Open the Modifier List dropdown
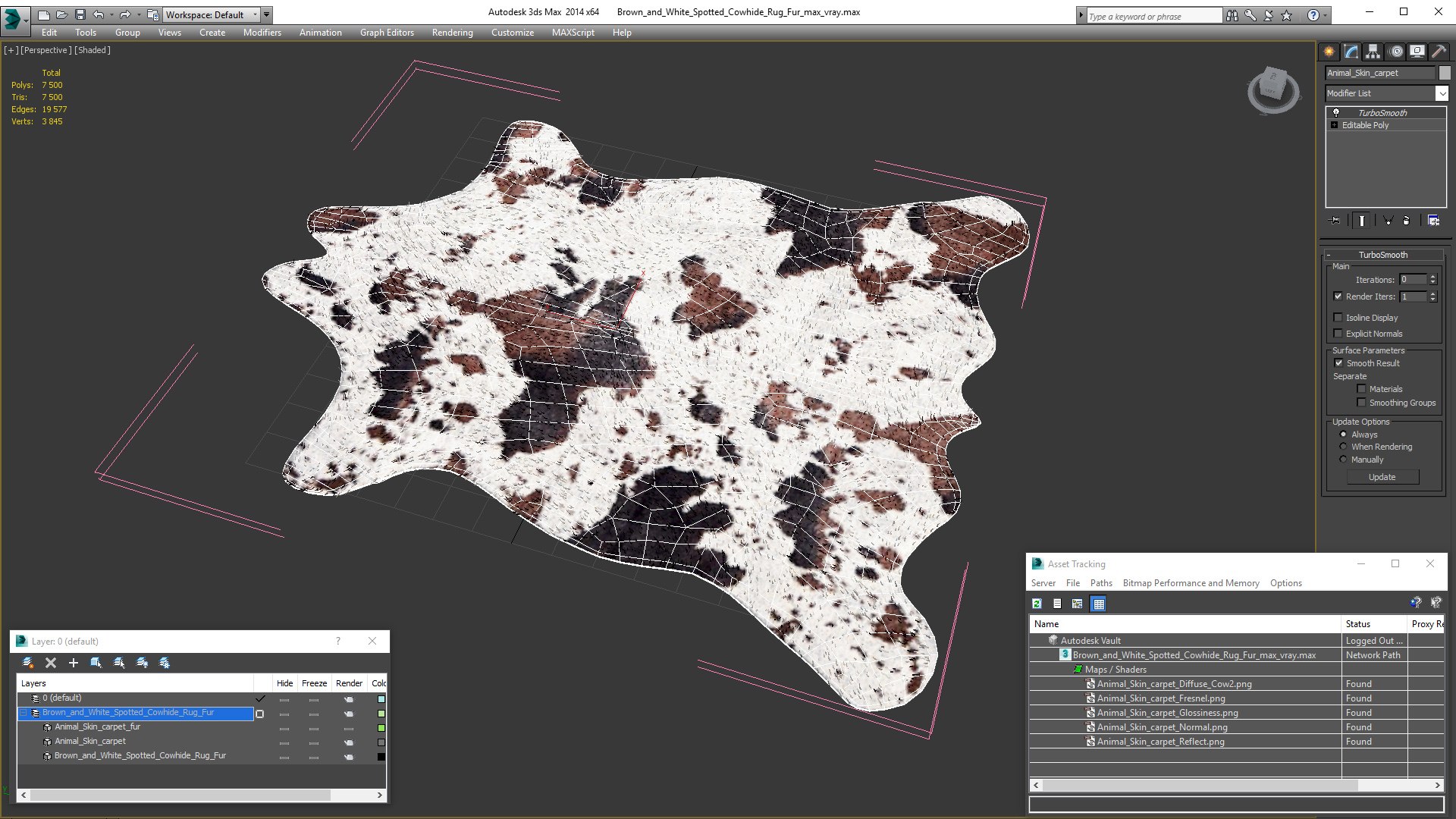 pyautogui.click(x=1442, y=93)
